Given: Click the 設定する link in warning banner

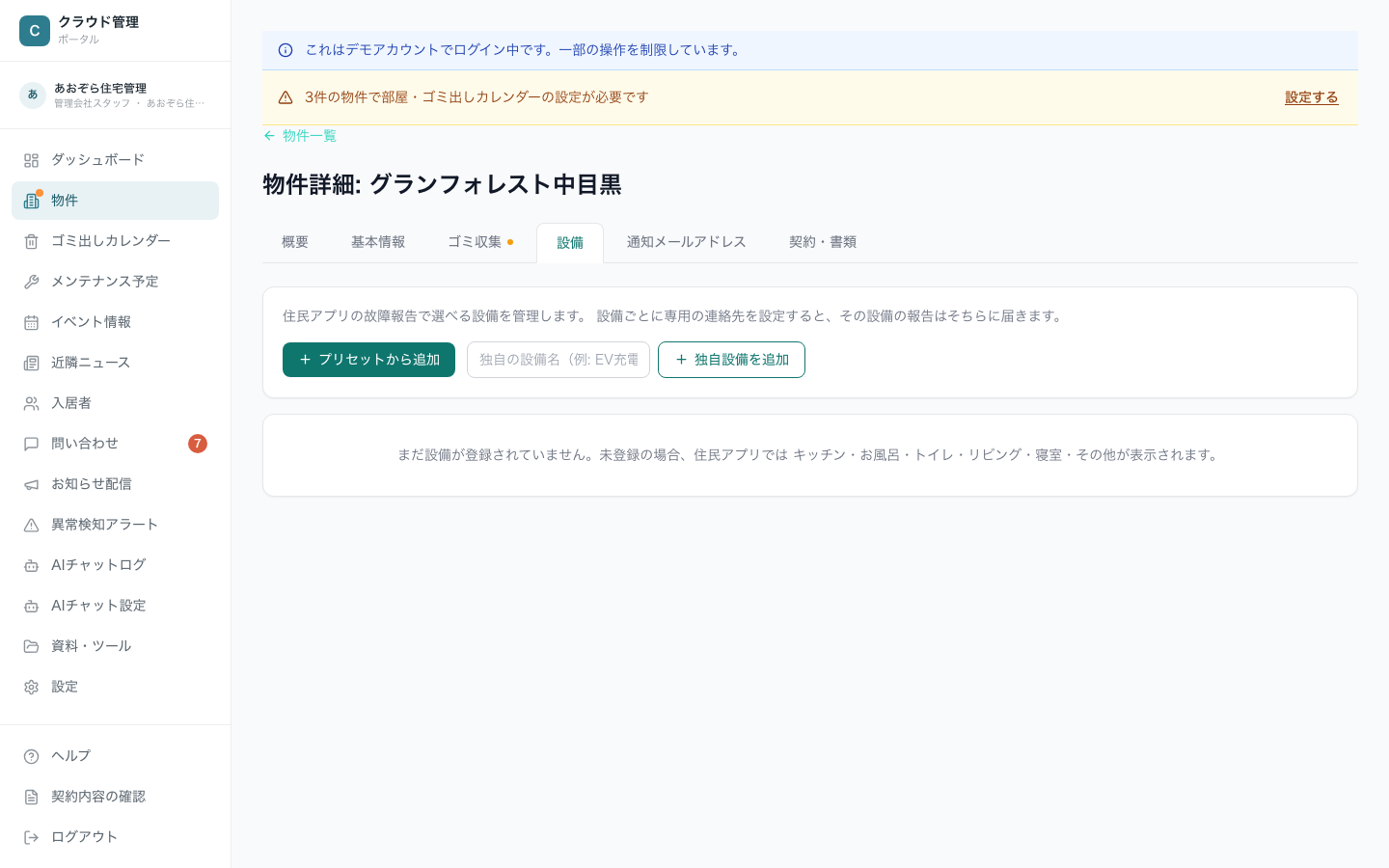Looking at the screenshot, I should point(1312,97).
